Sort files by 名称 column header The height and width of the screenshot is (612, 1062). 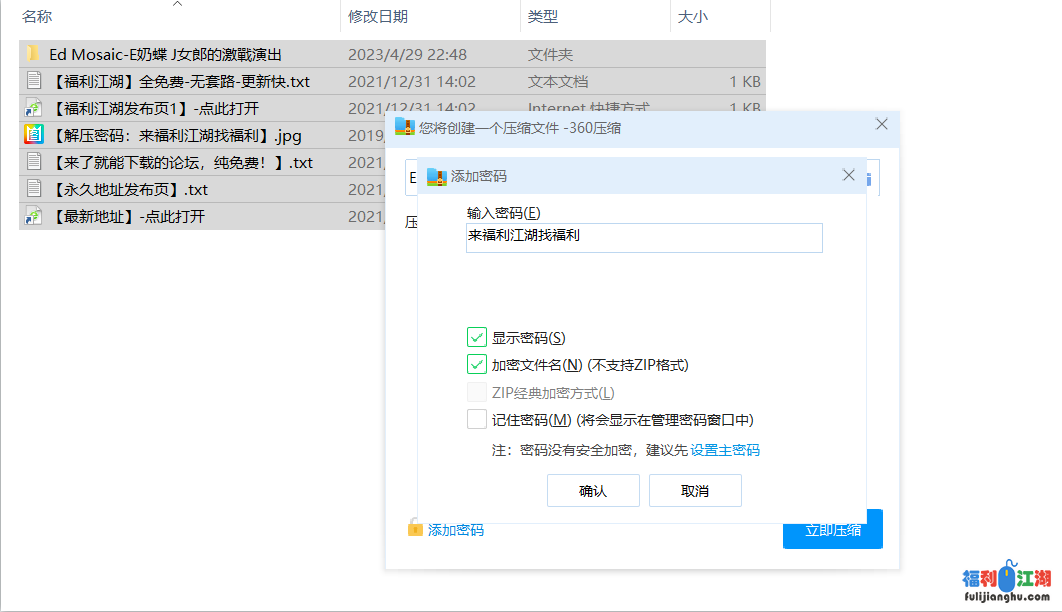pos(38,17)
